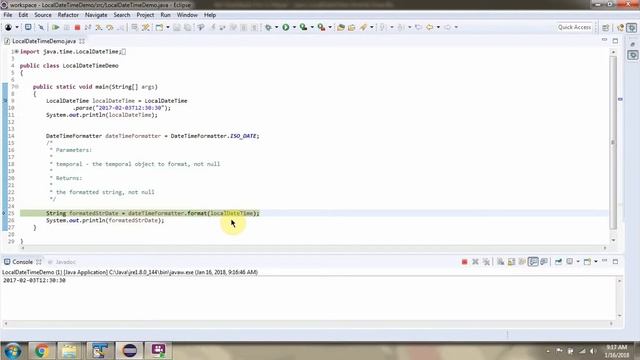Select the LocalDateTimeDemo.java editor tab

click(x=44, y=41)
